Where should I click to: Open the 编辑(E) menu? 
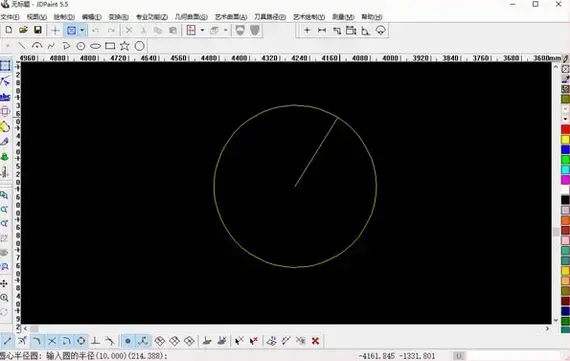(x=92, y=17)
